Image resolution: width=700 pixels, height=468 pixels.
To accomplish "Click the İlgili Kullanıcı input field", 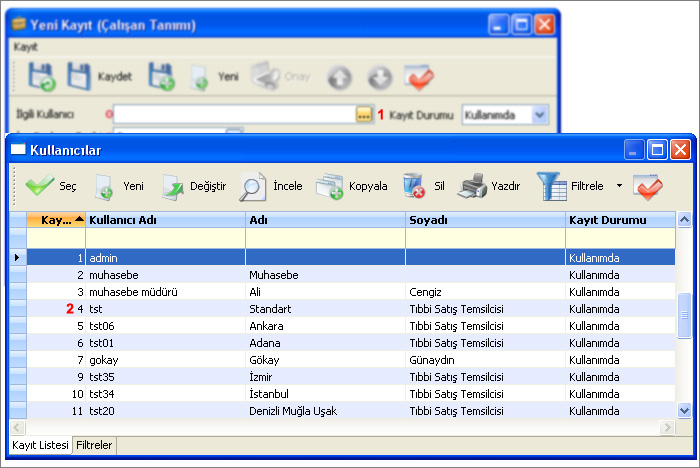I will (x=235, y=115).
